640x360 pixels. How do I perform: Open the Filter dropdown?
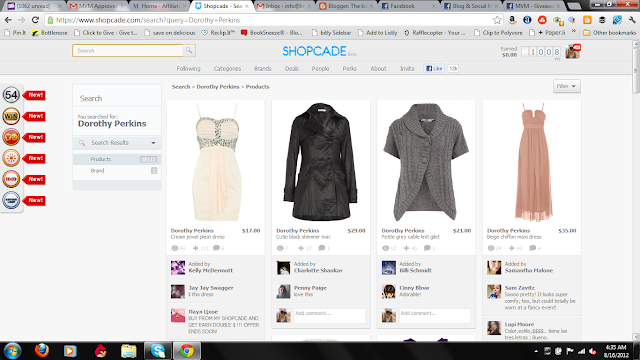pos(567,86)
